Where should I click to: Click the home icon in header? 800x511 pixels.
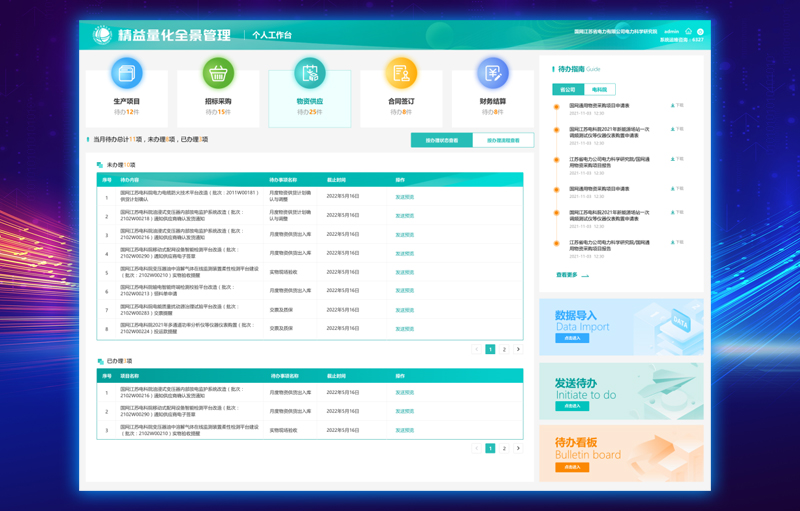[688, 32]
